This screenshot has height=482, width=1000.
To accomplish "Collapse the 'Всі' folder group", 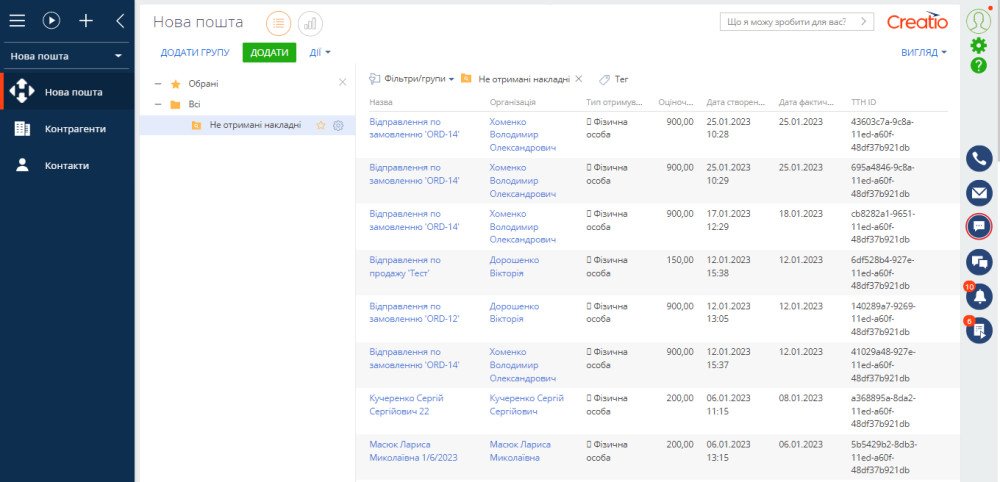I will pyautogui.click(x=158, y=105).
